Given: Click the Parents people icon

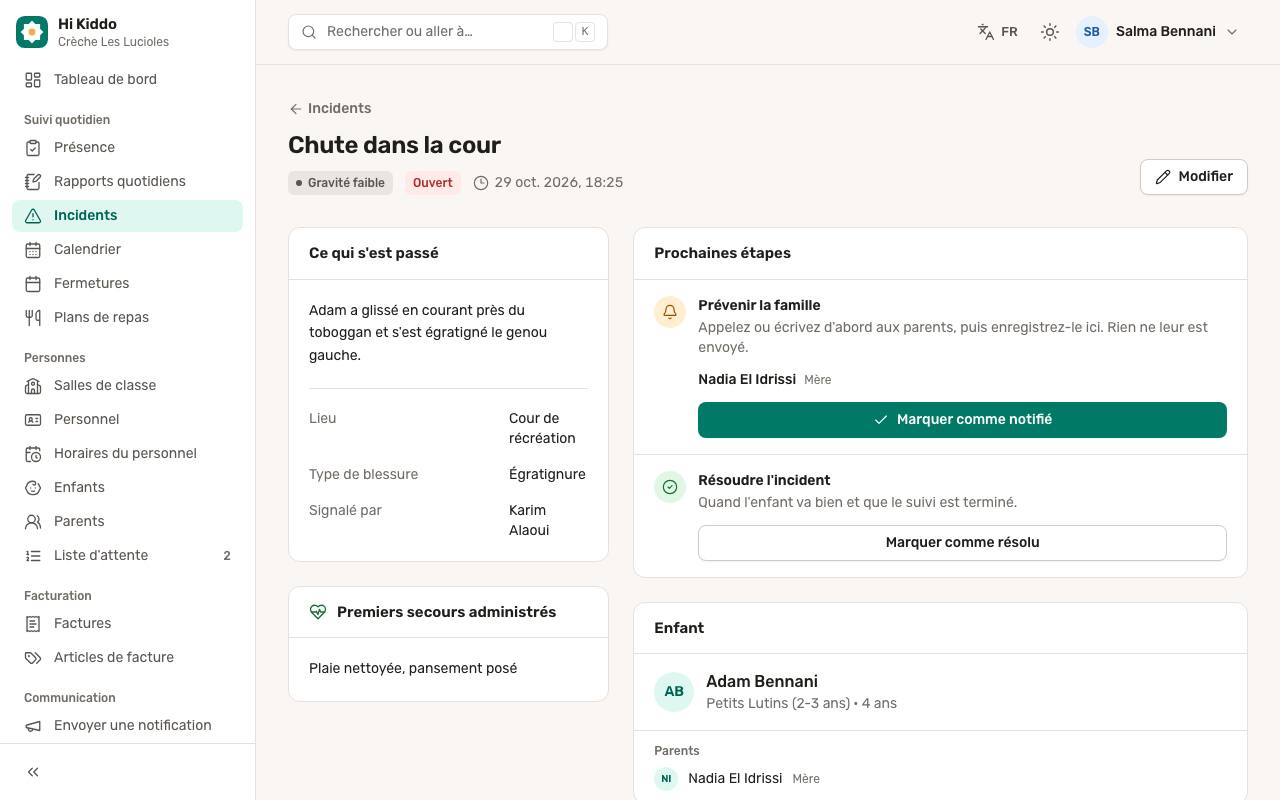Looking at the screenshot, I should coord(33,522).
